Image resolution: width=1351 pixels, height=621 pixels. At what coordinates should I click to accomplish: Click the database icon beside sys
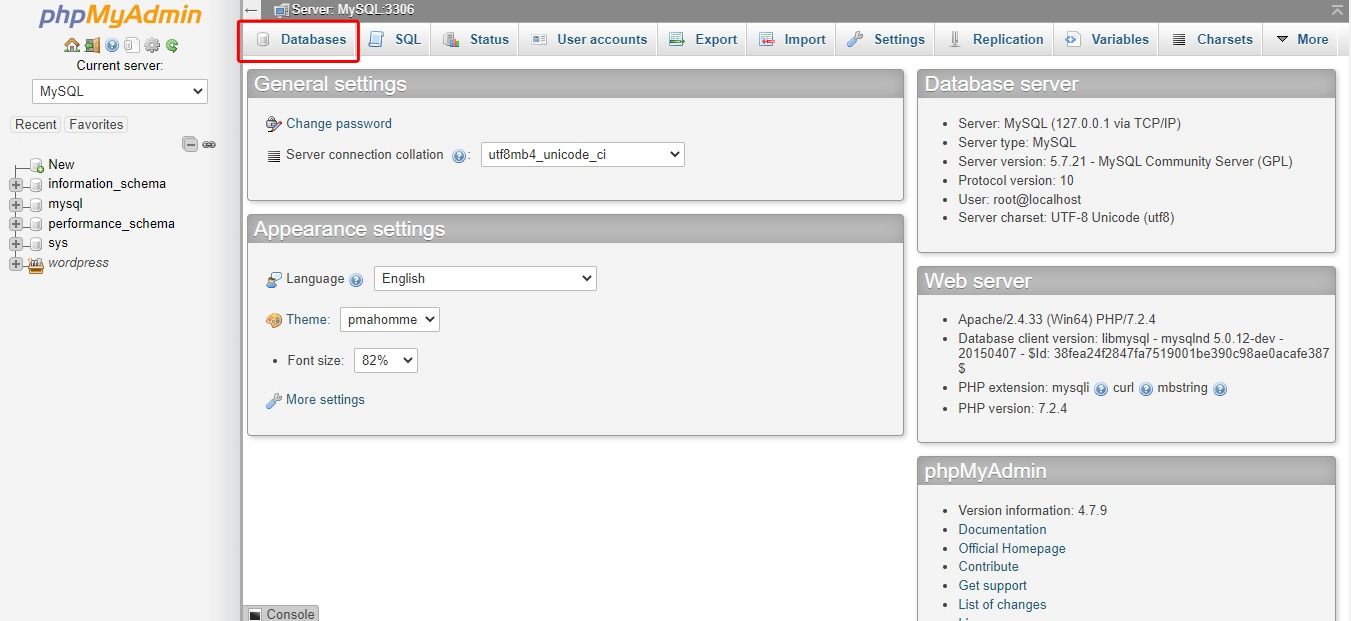click(x=36, y=243)
